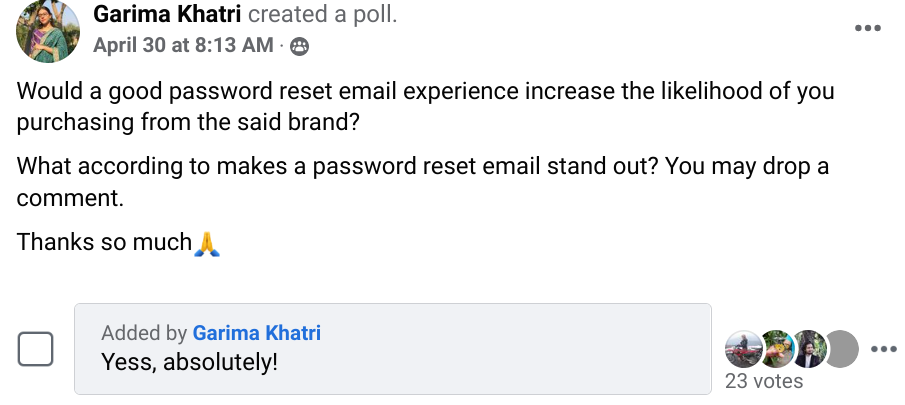Click the 'Thanks so much' text
The height and width of the screenshot is (405, 905).
(x=104, y=242)
